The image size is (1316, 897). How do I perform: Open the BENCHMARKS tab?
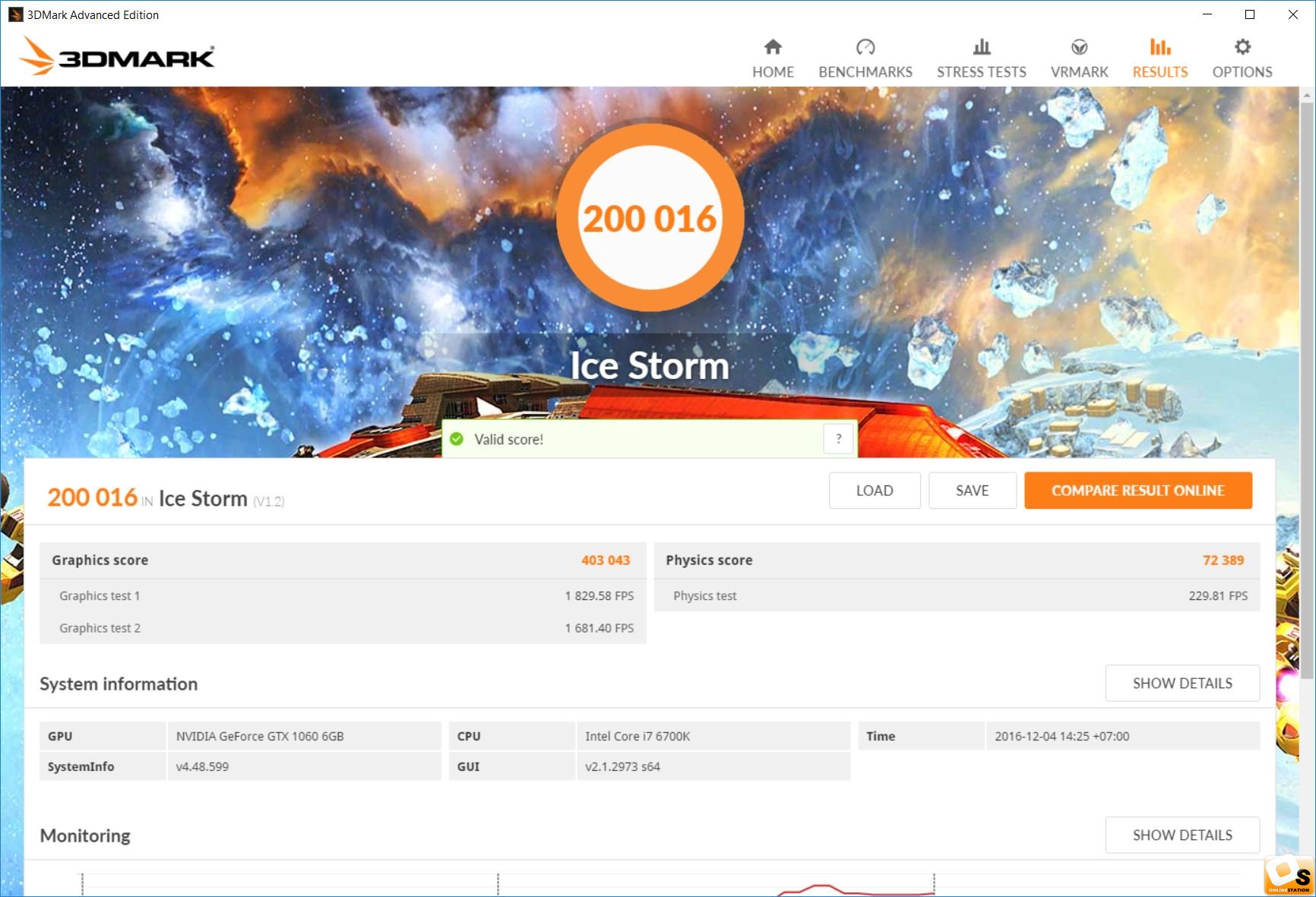[x=865, y=58]
